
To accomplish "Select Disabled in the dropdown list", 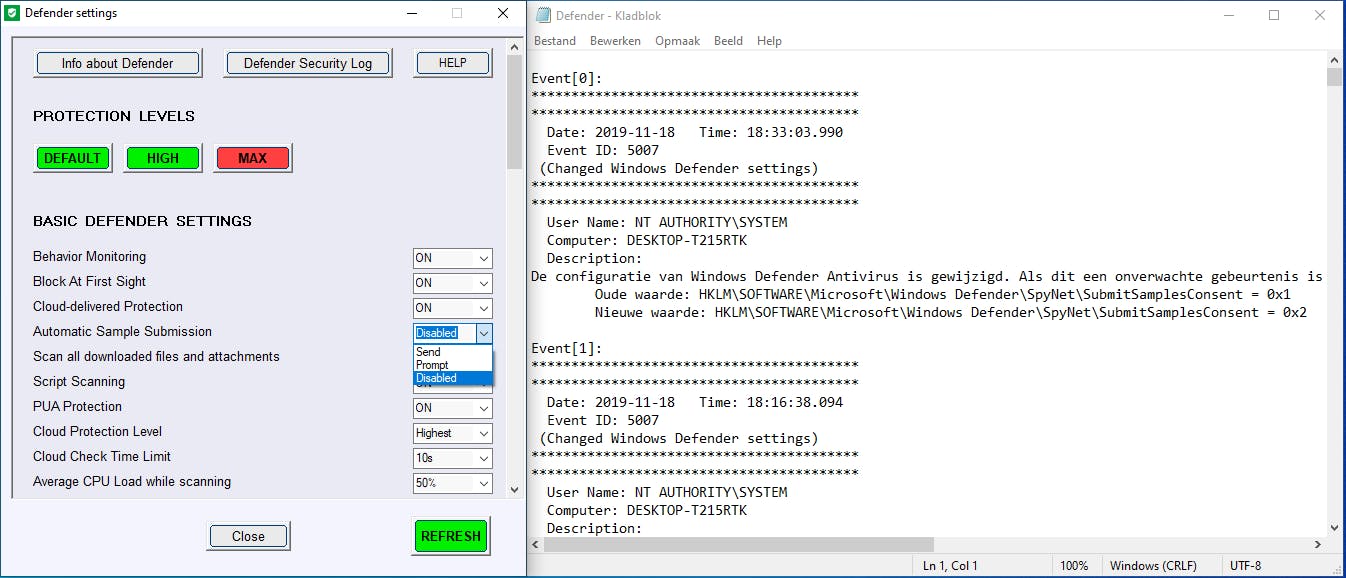I will [453, 378].
